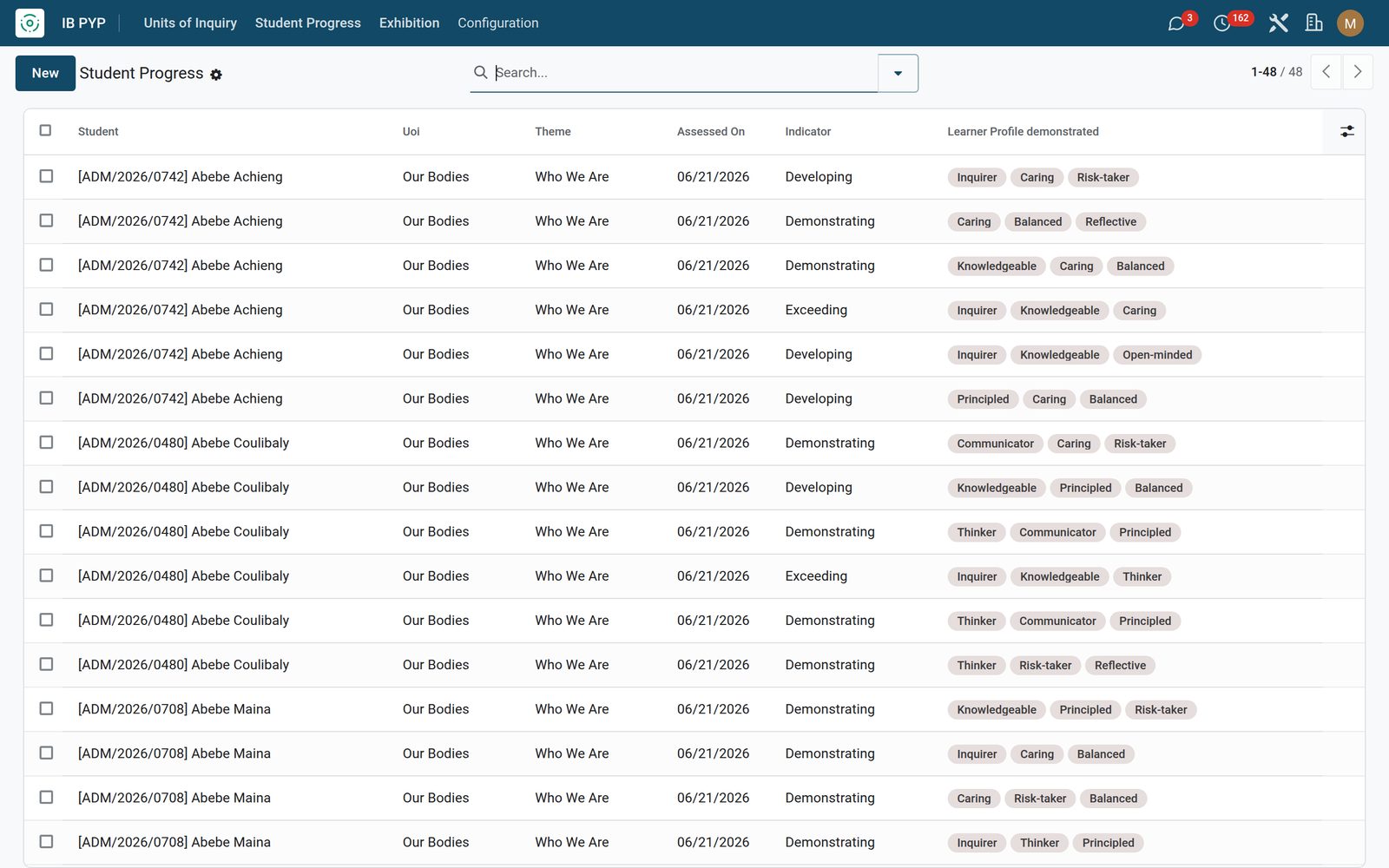Image resolution: width=1389 pixels, height=868 pixels.
Task: Click the IB PYP app name
Action: 83,23
